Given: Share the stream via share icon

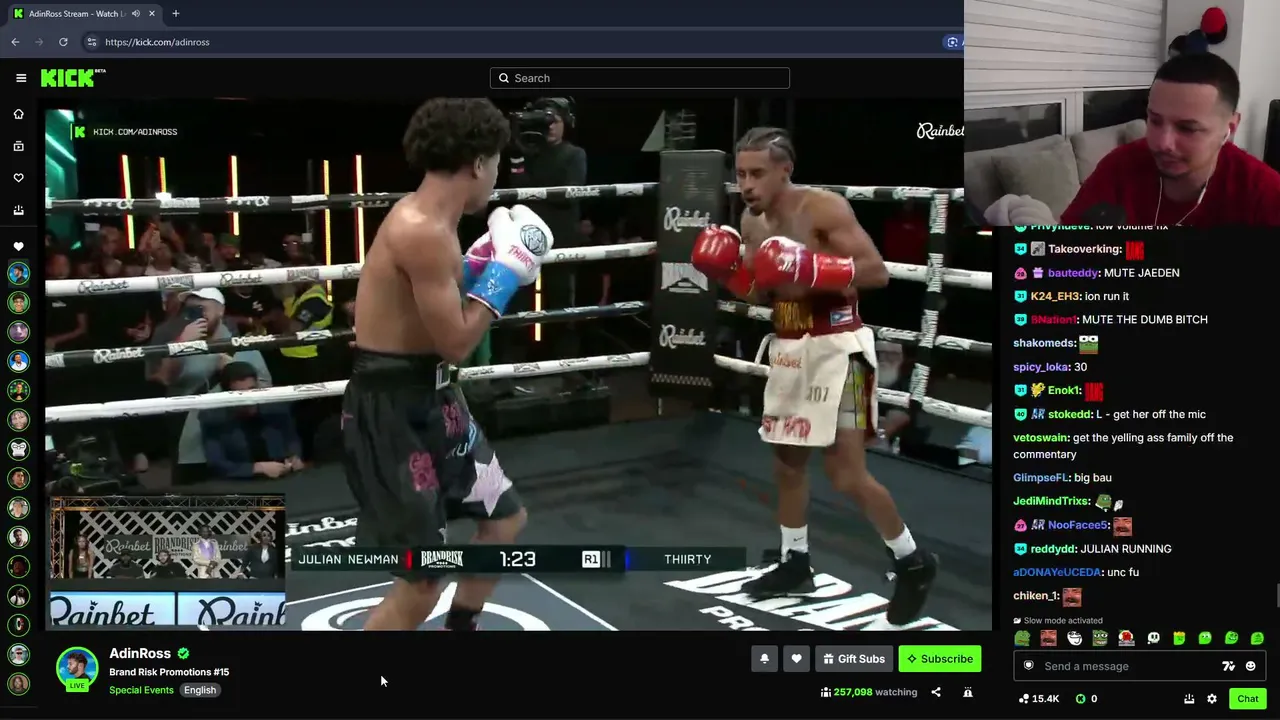Looking at the screenshot, I should [x=936, y=692].
